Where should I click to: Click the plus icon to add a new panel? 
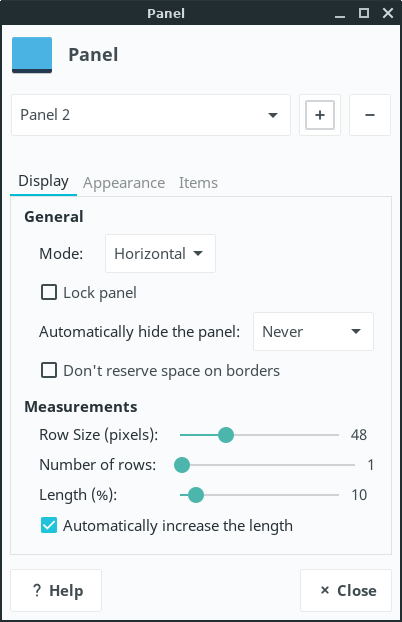click(320, 115)
